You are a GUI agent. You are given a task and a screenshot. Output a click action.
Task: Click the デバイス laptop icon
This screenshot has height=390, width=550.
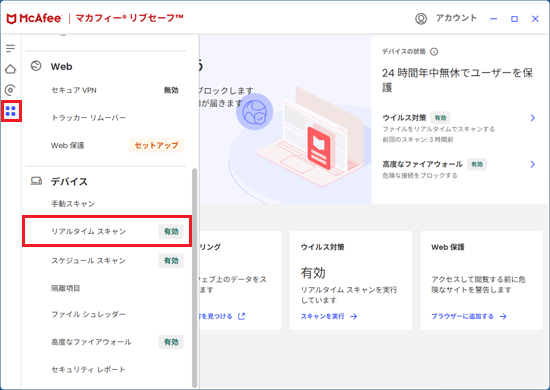point(36,181)
